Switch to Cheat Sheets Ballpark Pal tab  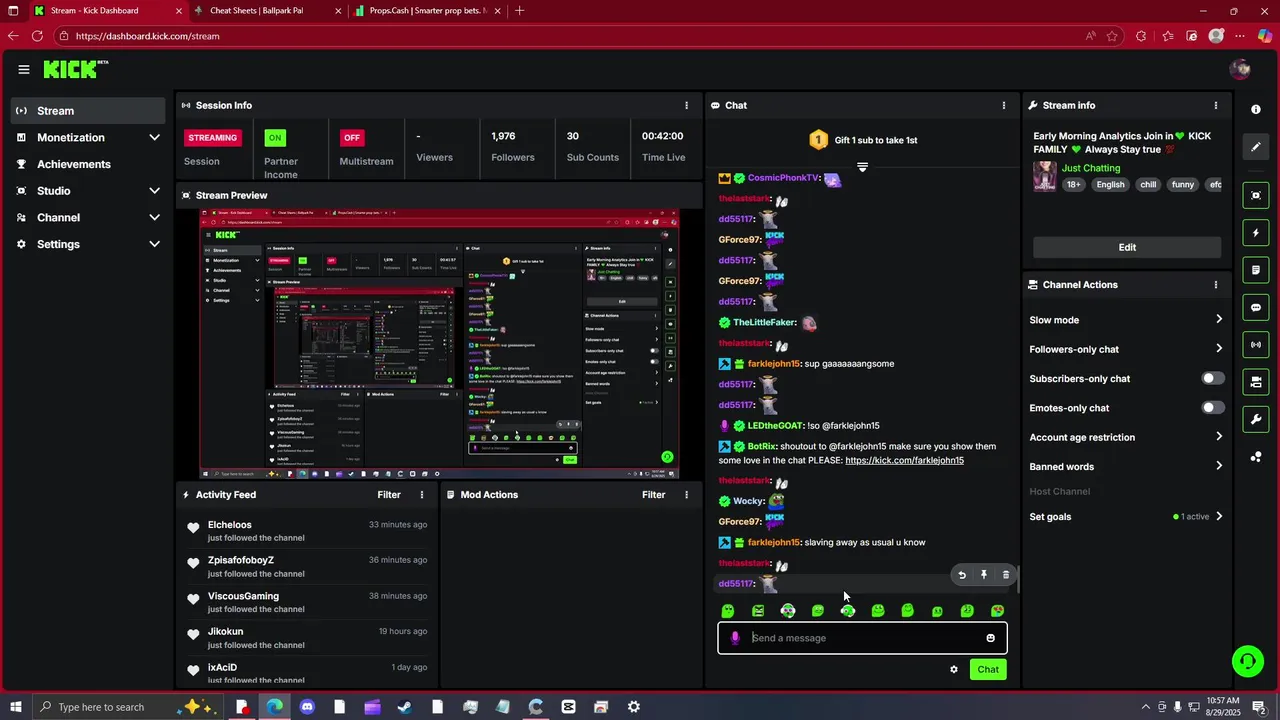(x=268, y=11)
